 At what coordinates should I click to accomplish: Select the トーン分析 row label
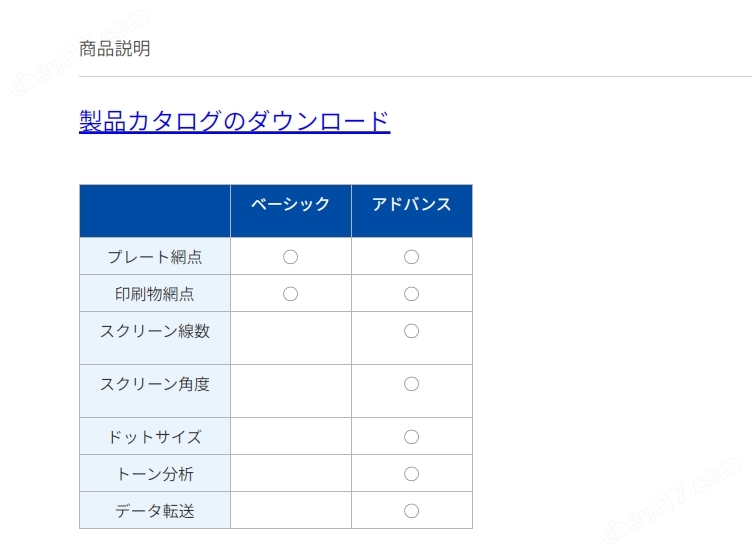pos(155,474)
